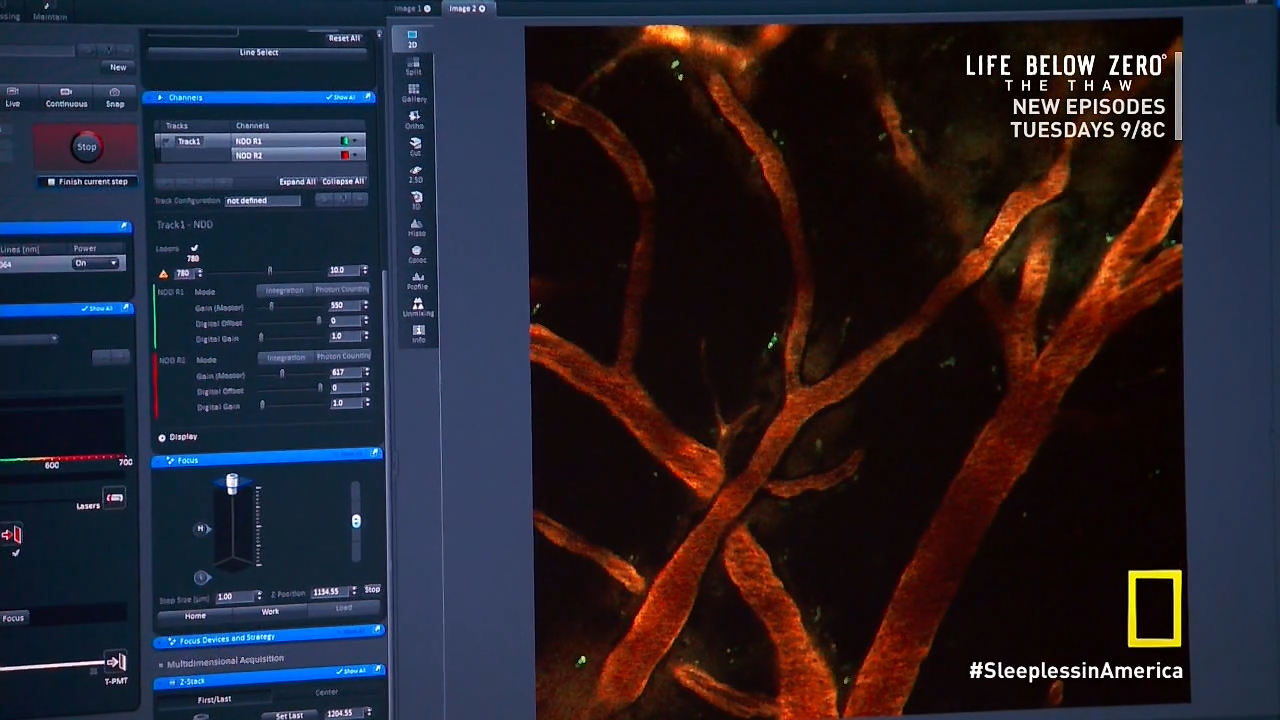Switch to the Split view
1280x720 pixels.
413,67
